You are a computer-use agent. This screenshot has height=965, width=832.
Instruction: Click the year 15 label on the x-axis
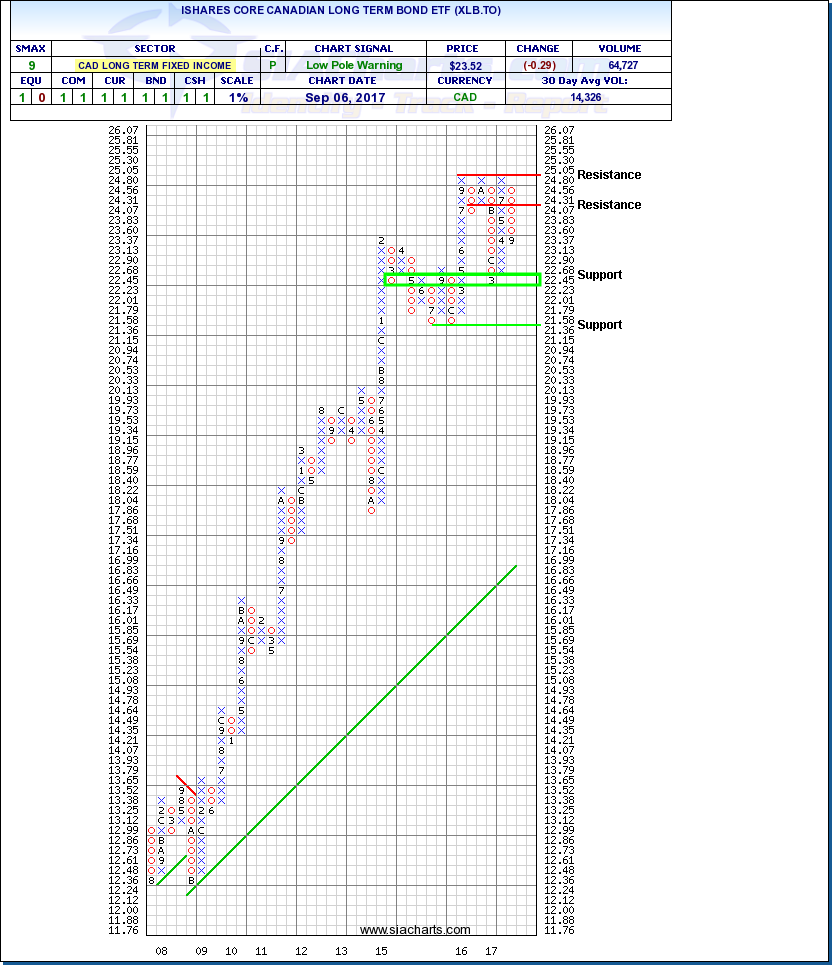[381, 951]
